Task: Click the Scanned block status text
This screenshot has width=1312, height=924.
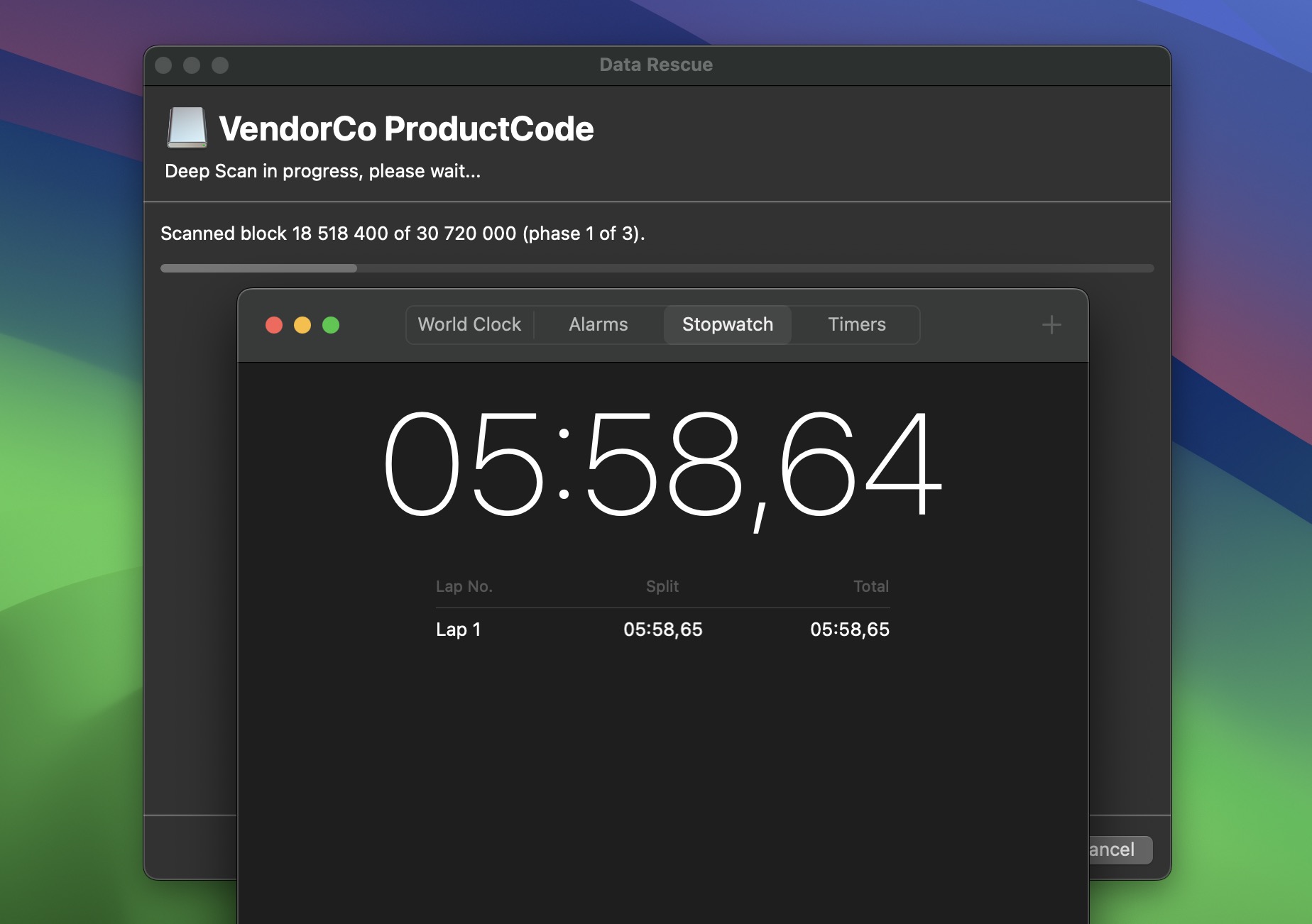Action: tap(403, 233)
